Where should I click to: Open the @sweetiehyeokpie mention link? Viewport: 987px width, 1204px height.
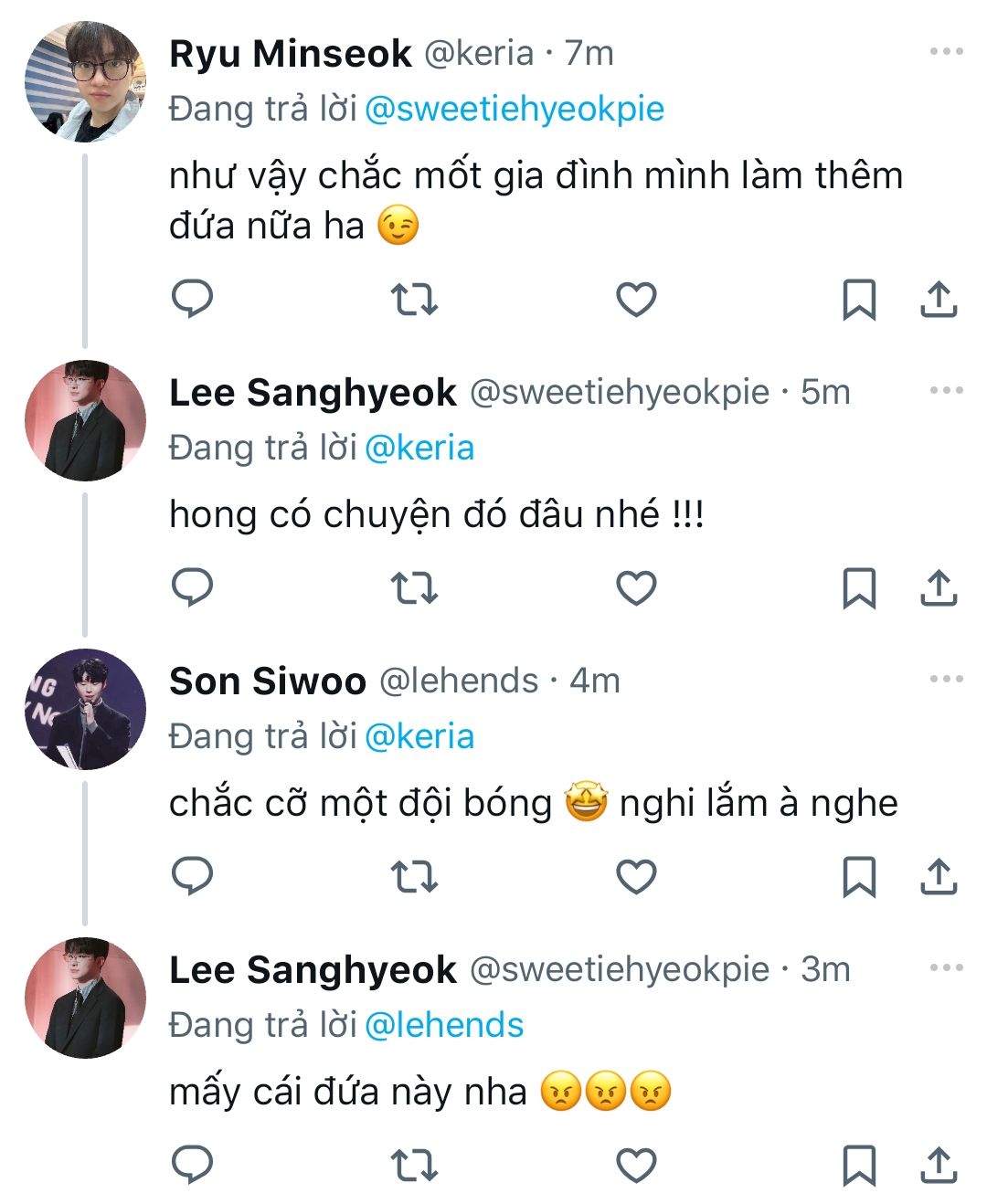point(514,109)
